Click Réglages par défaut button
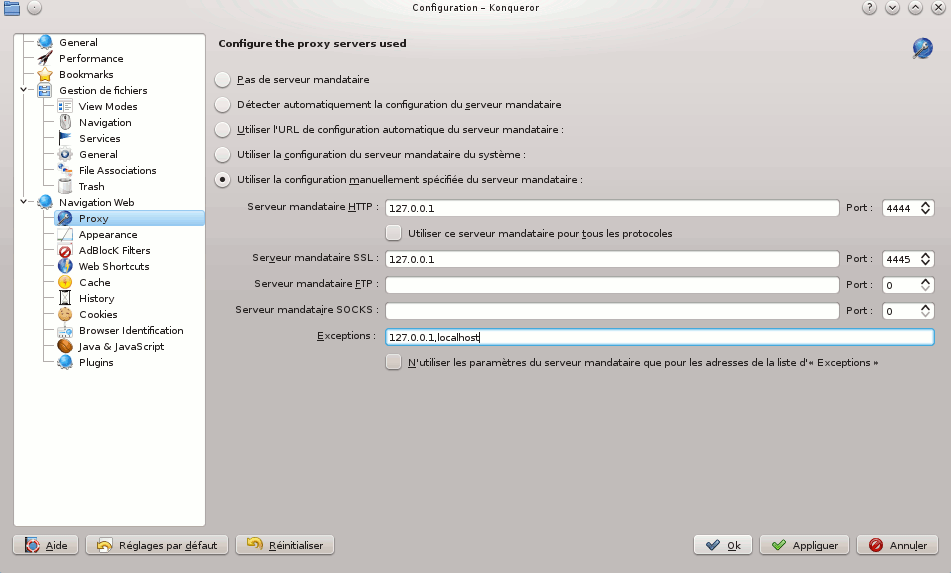Image resolution: width=951 pixels, height=573 pixels. click(156, 545)
